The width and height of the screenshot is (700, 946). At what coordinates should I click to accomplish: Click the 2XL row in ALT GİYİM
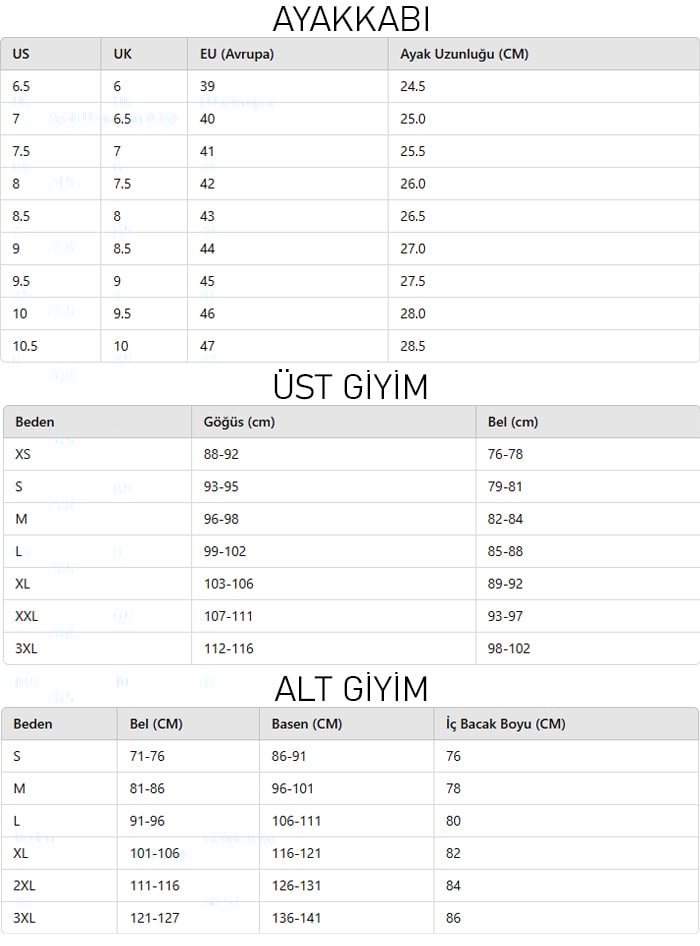click(x=25, y=886)
